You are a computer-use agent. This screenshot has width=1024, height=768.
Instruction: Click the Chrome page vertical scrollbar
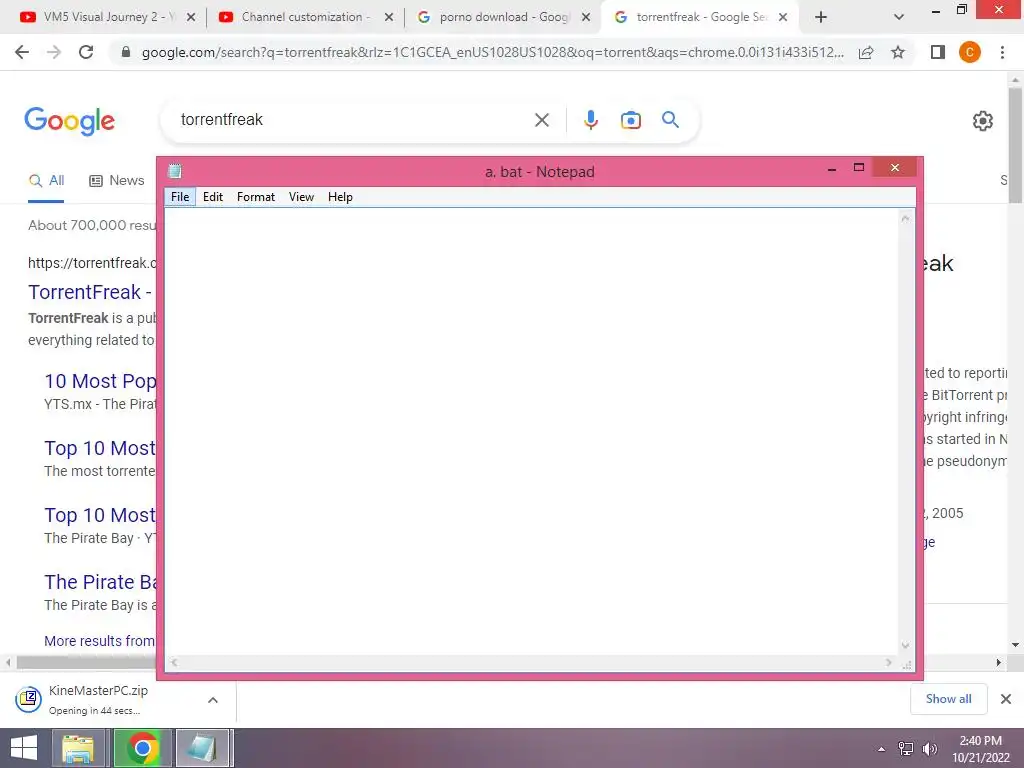click(1015, 145)
